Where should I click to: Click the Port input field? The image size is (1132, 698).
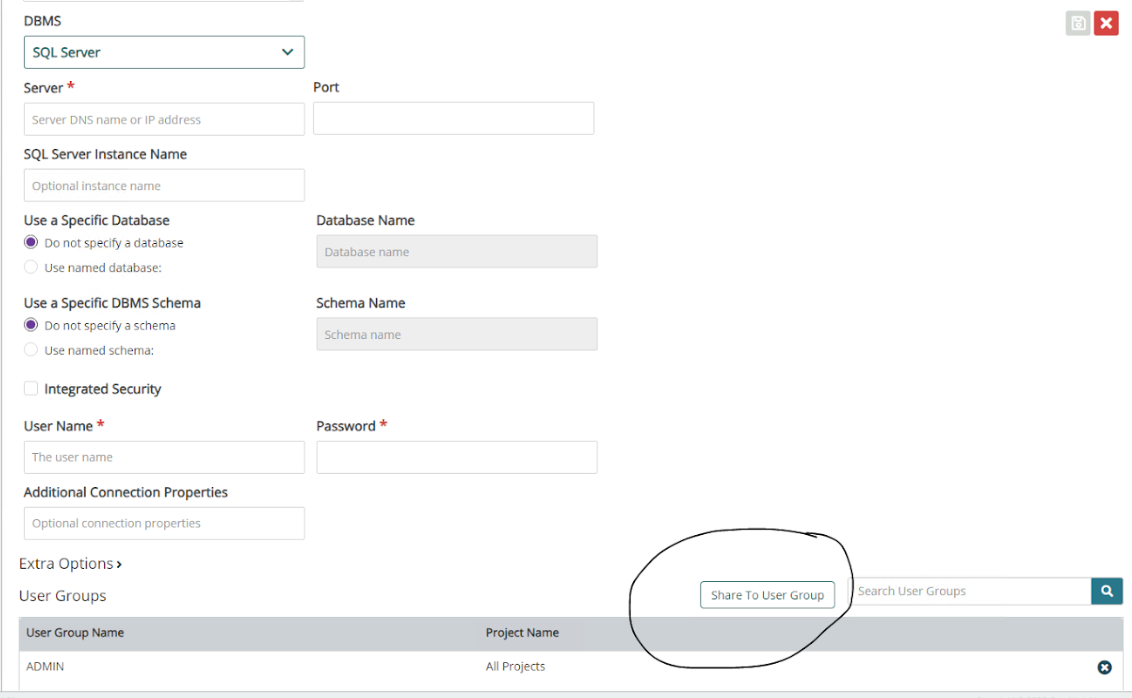coord(453,118)
